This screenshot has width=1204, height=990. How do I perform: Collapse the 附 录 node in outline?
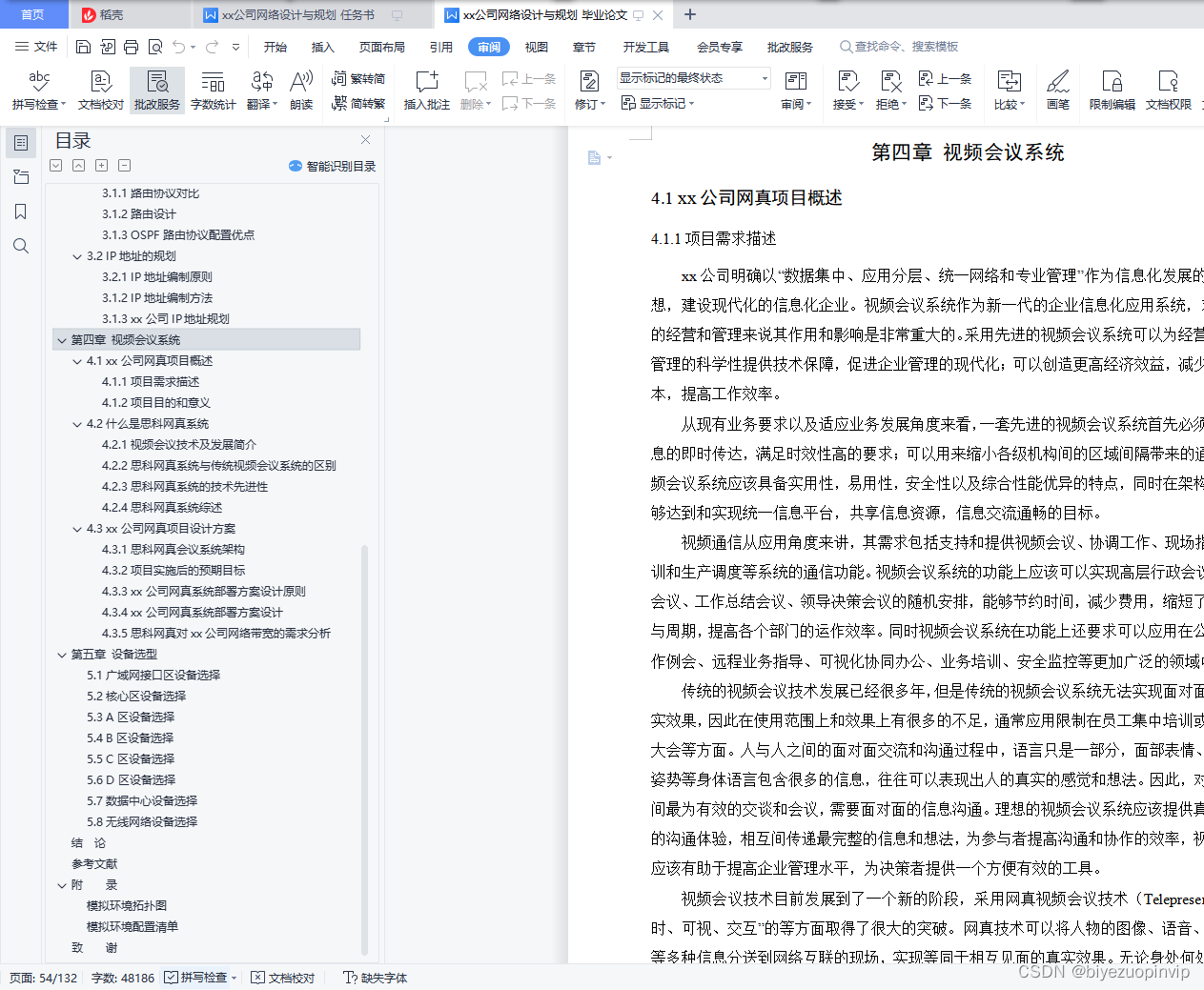(62, 885)
